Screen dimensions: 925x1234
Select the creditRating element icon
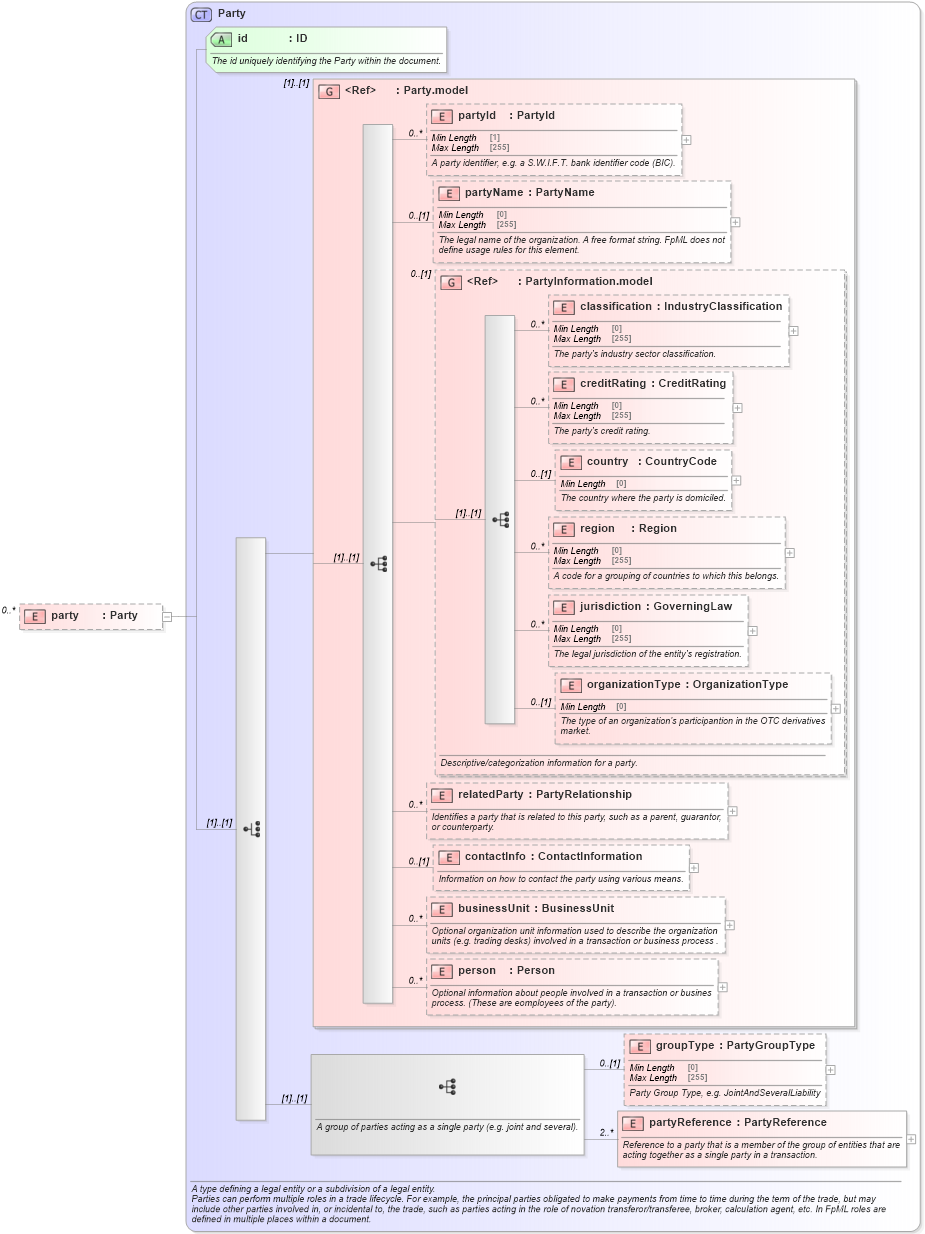click(562, 383)
